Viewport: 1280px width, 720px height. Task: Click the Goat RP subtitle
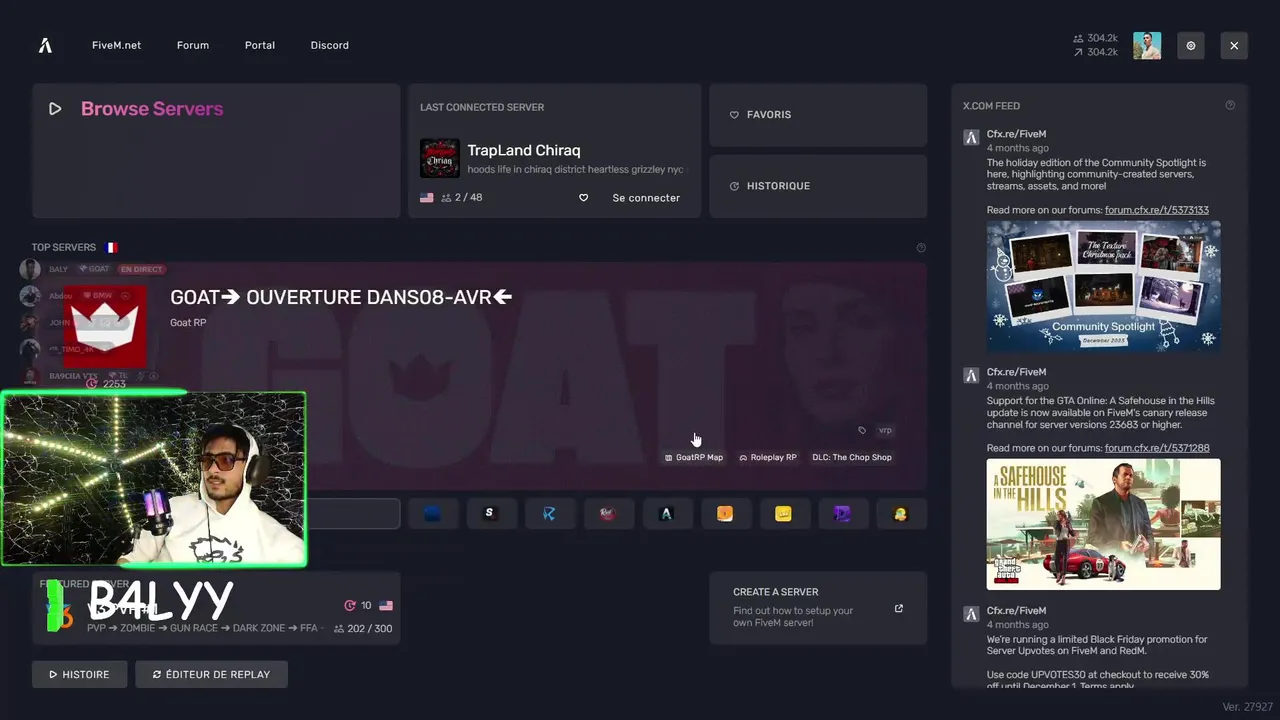[x=188, y=323]
